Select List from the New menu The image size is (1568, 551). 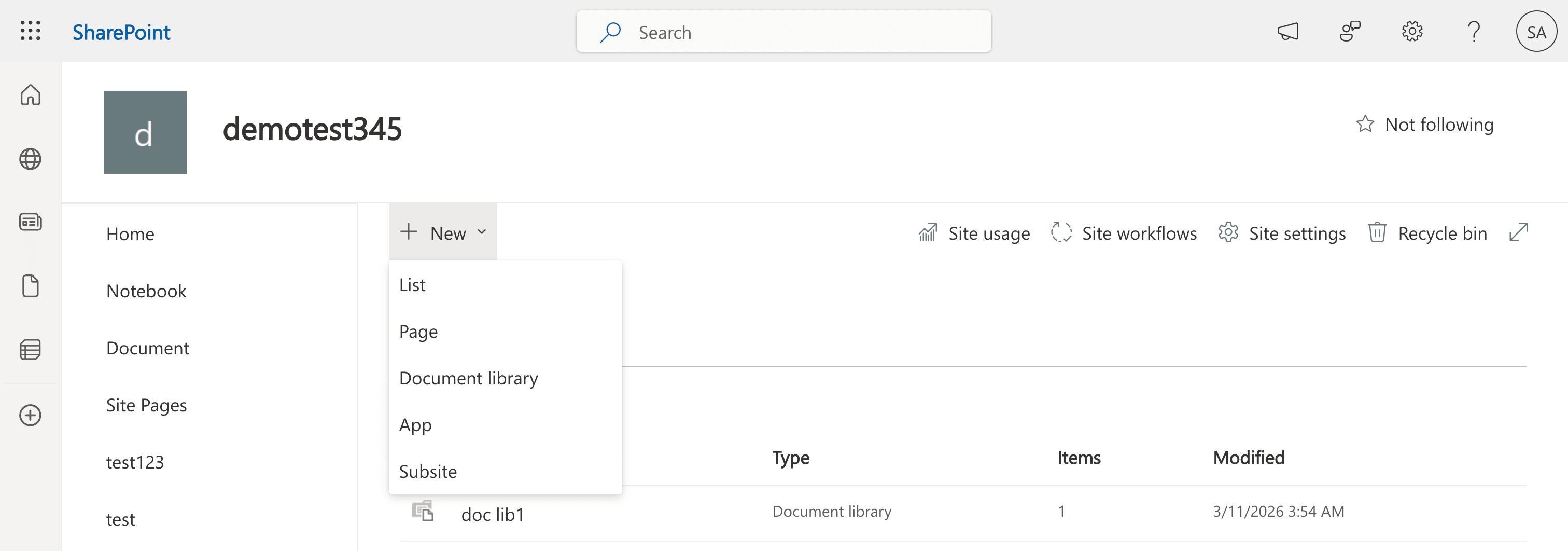[413, 284]
